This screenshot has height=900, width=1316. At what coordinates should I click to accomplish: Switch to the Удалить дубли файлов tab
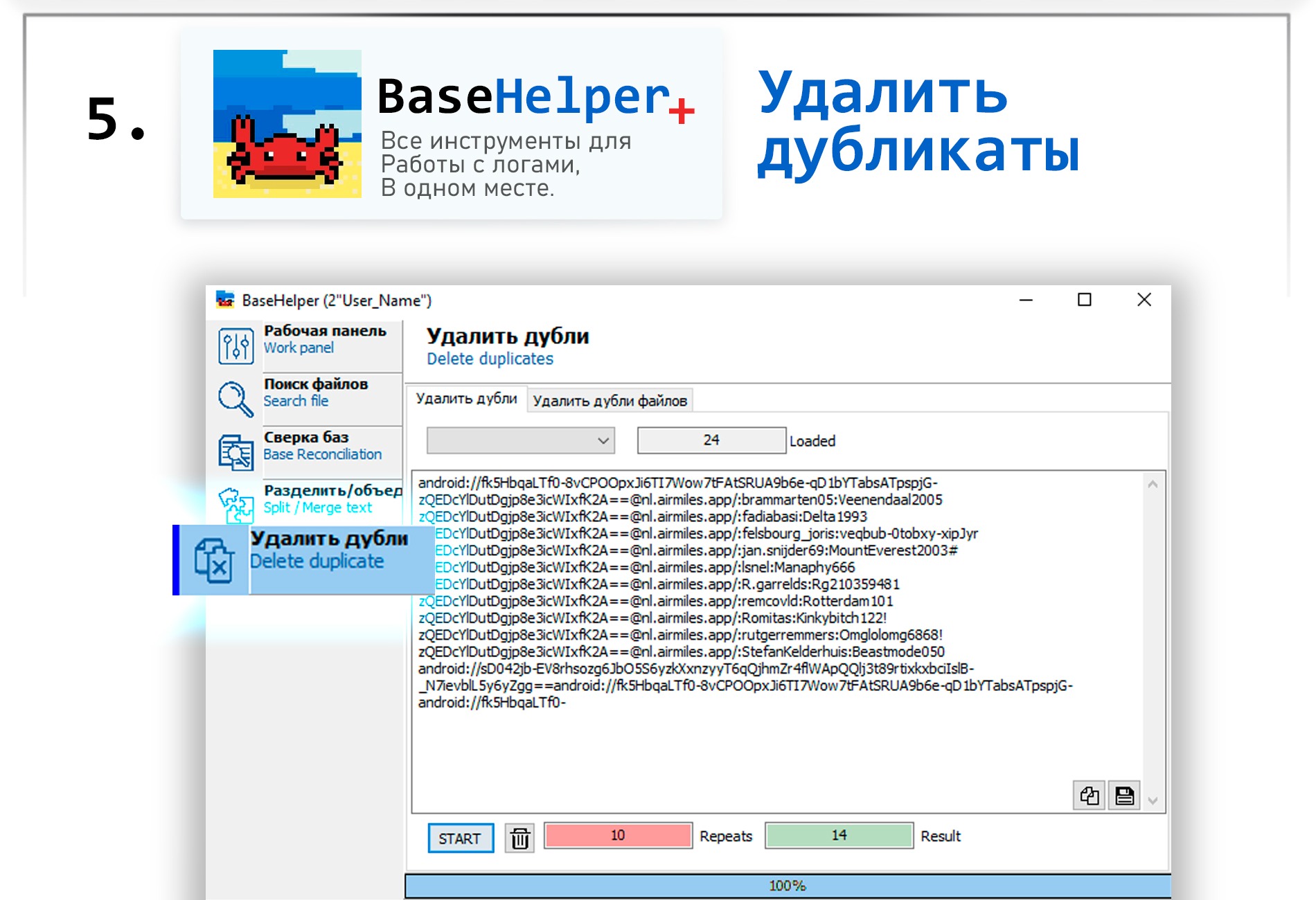pyautogui.click(x=610, y=401)
